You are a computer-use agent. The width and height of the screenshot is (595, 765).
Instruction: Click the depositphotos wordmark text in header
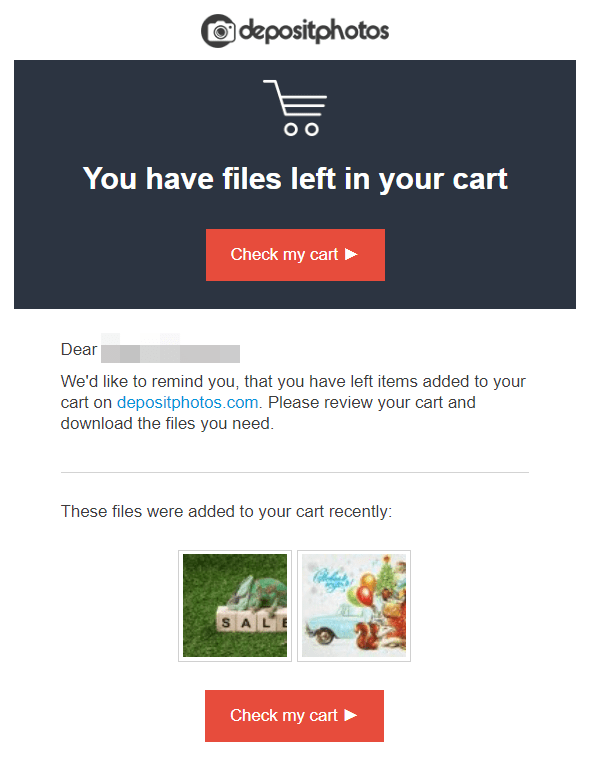coord(314,31)
